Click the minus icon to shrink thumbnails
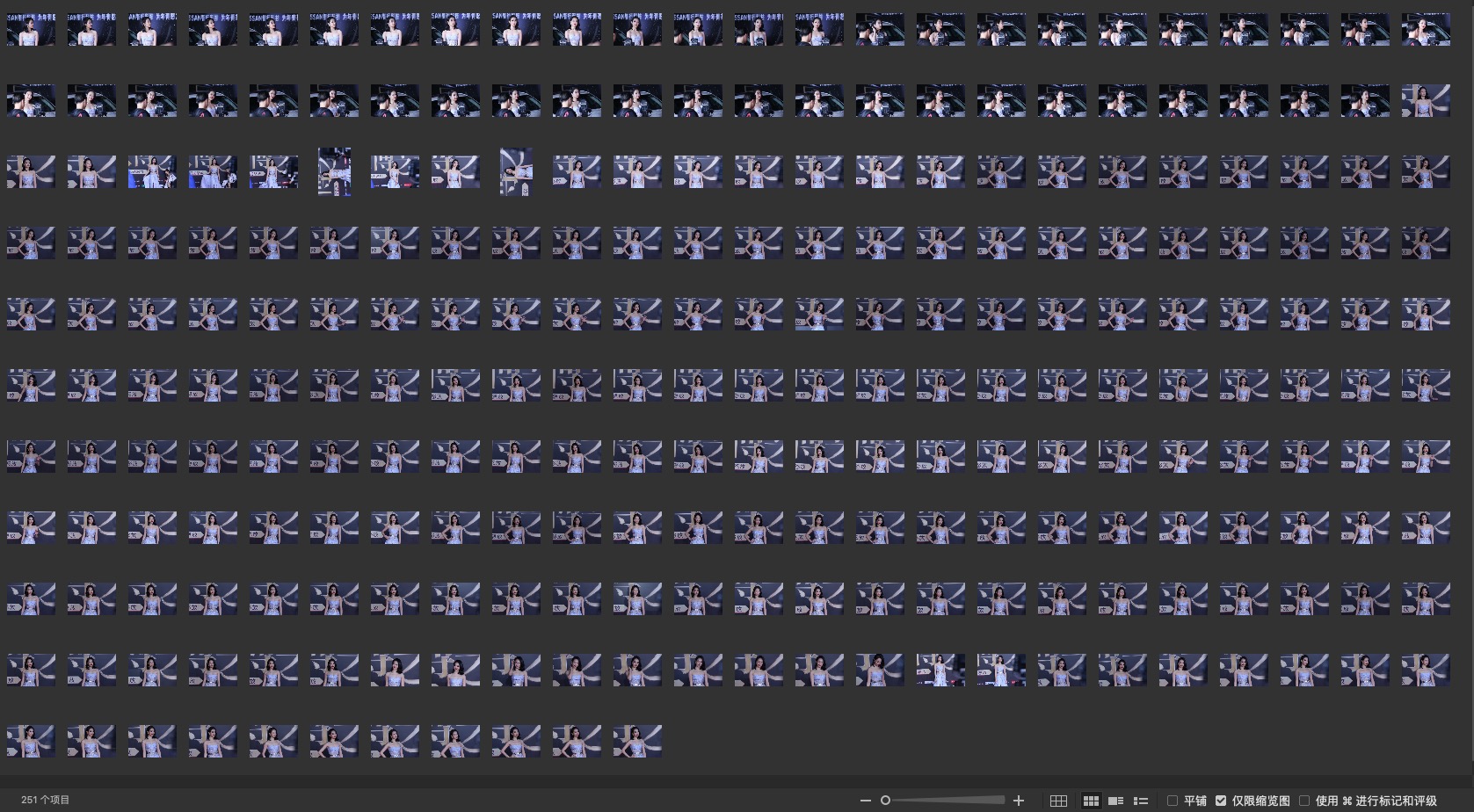1474x812 pixels. click(865, 801)
